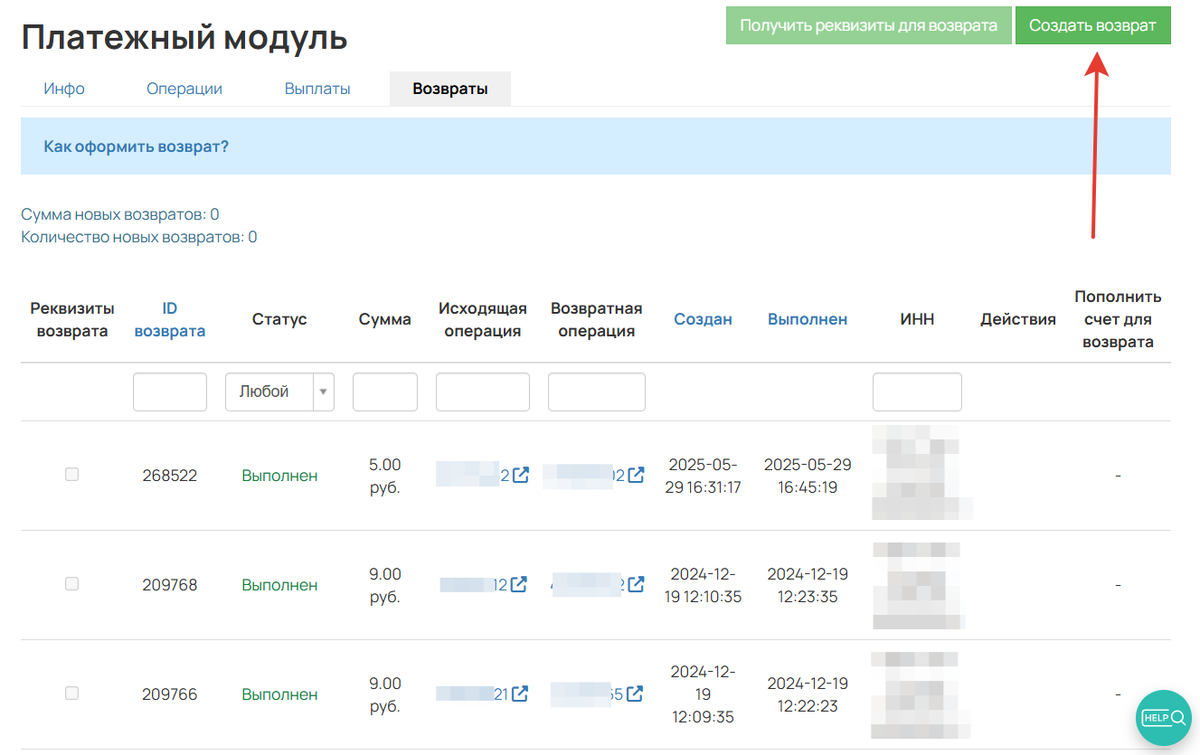Open return operation link in row 209766
1200x755 pixels.
634,693
